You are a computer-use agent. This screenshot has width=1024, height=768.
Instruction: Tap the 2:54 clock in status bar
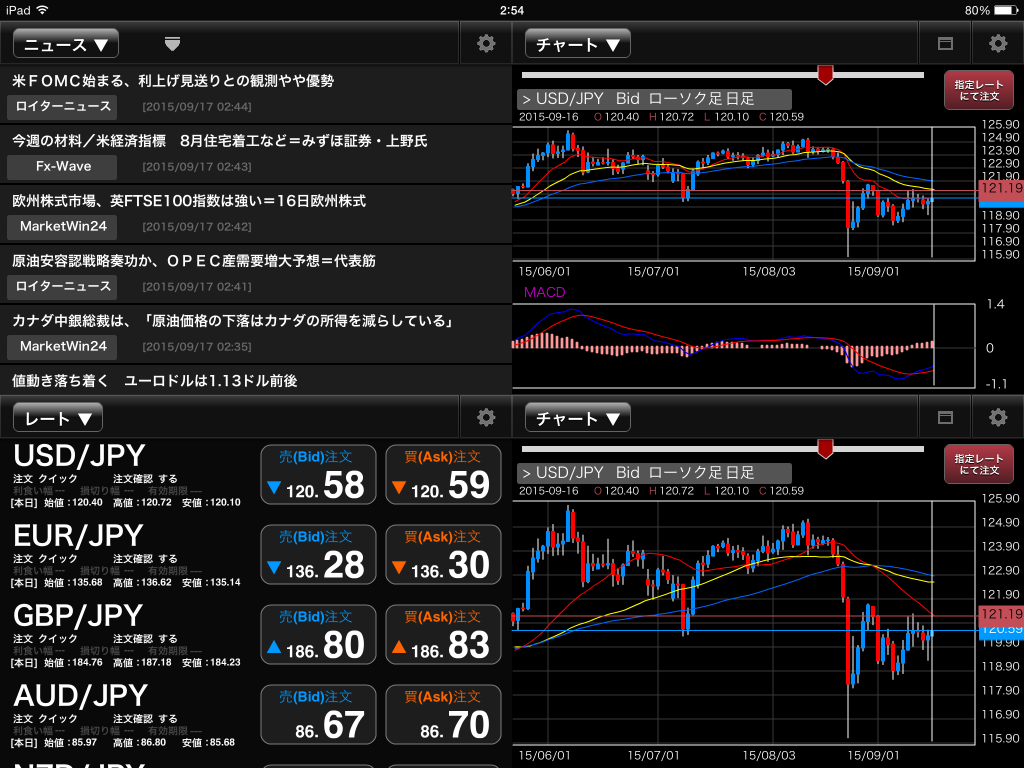tap(511, 10)
